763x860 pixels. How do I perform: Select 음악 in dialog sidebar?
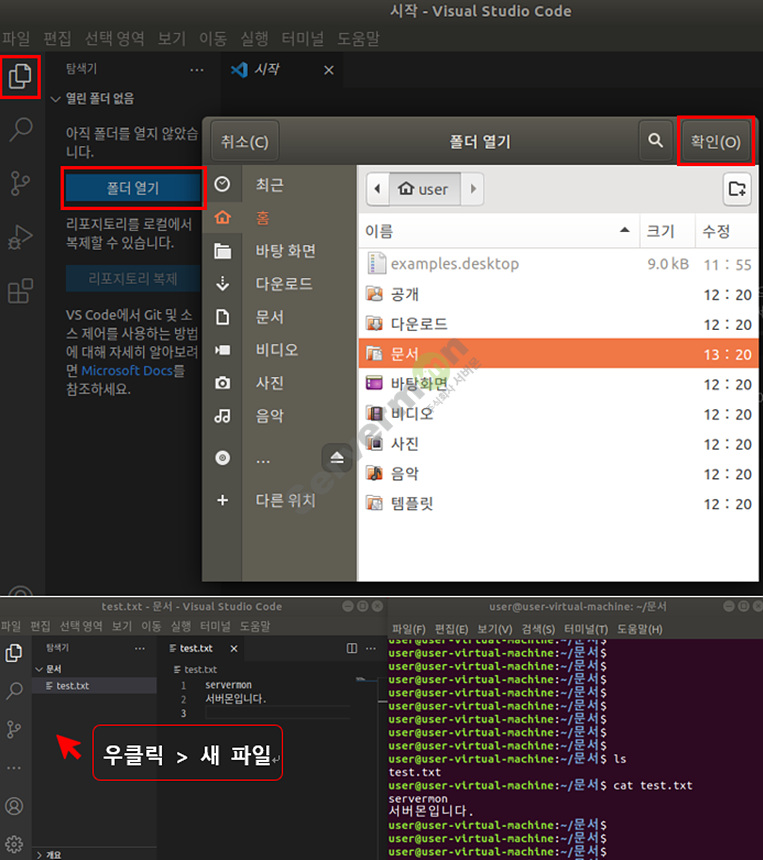[x=280, y=416]
